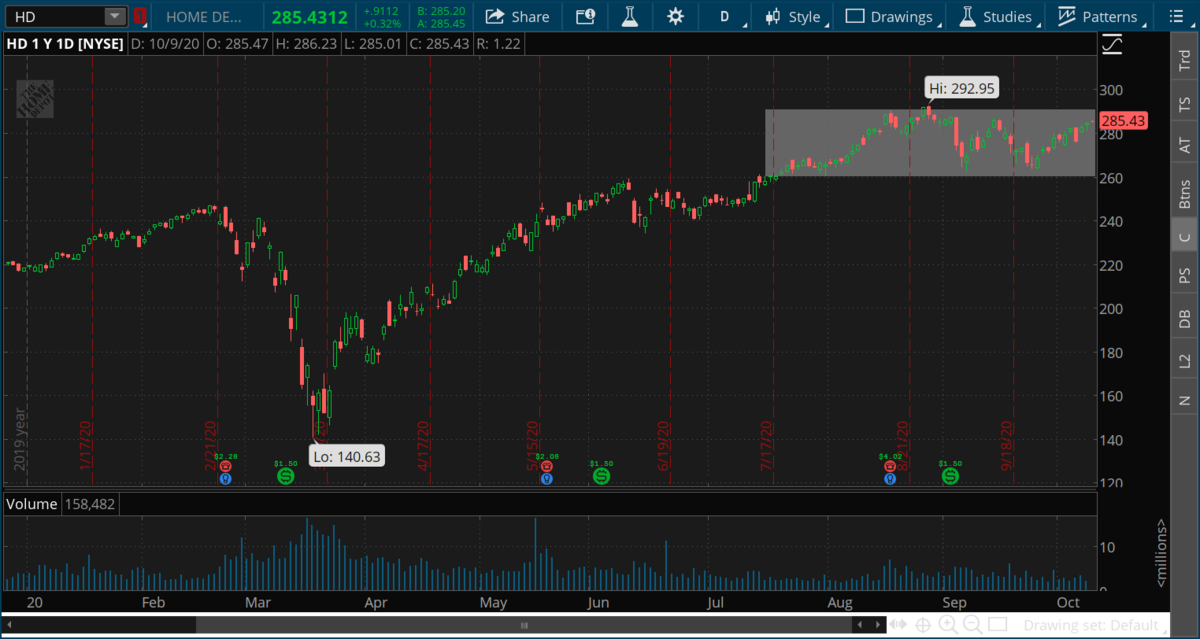Viewport: 1200px width, 639px height.
Task: Open the N sidebar tab
Action: (1185, 400)
